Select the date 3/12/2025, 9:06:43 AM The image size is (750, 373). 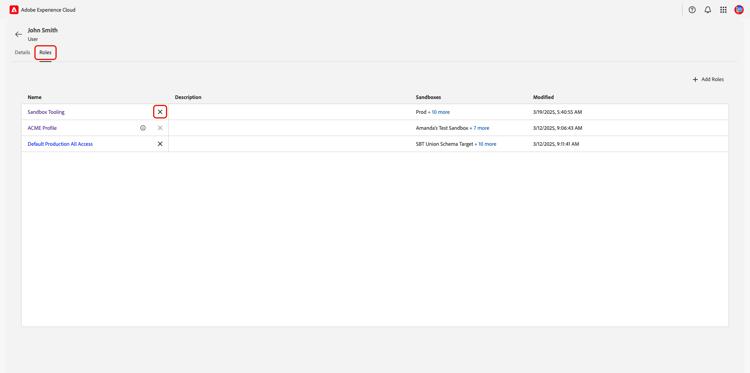pyautogui.click(x=558, y=128)
